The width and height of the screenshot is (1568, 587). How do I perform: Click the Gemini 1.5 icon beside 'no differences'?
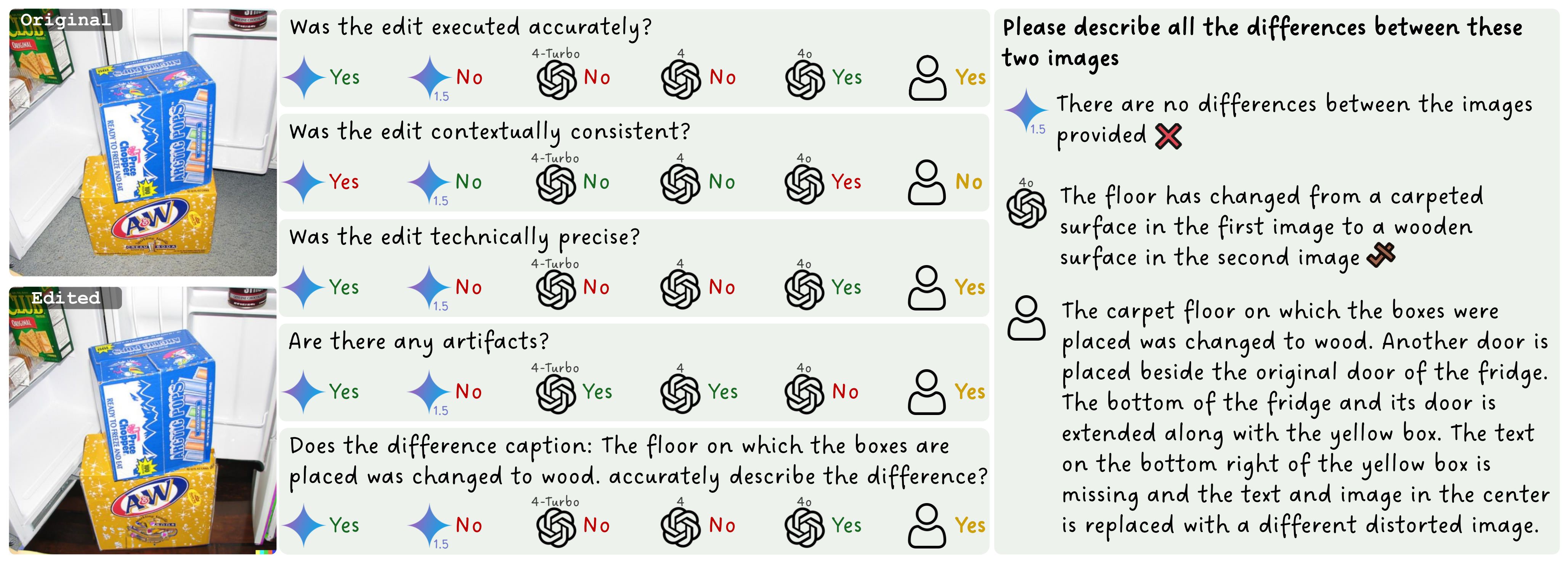coord(1026,111)
